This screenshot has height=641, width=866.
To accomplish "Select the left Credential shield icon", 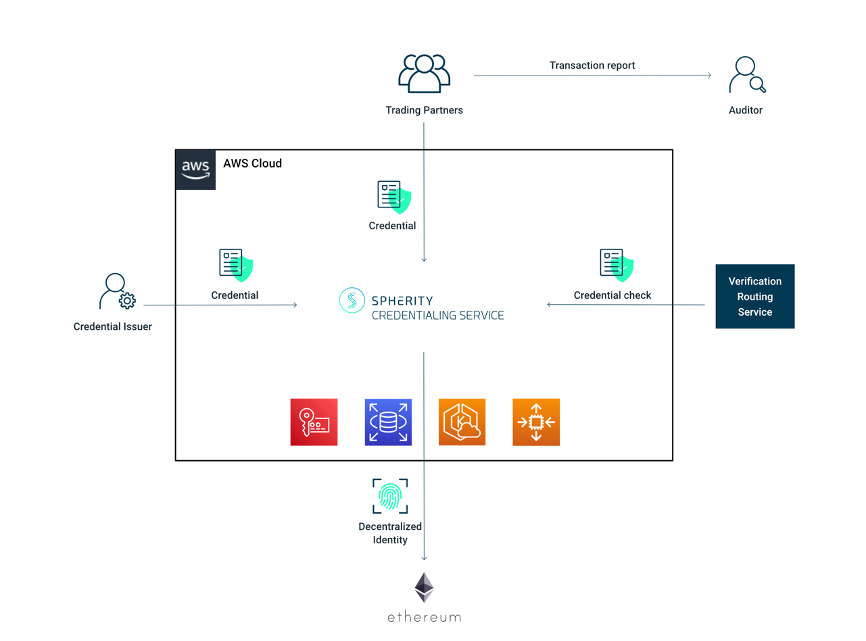I will point(234,265).
